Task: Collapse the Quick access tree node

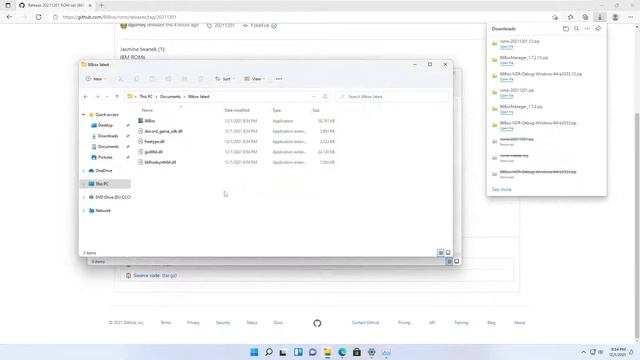Action: point(84,115)
